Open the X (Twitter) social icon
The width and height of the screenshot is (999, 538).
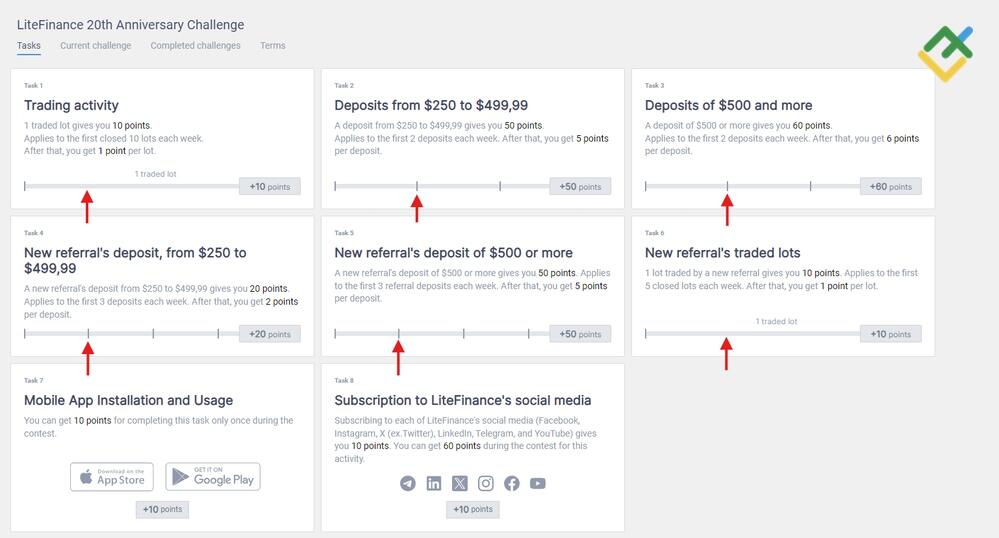[x=459, y=484]
